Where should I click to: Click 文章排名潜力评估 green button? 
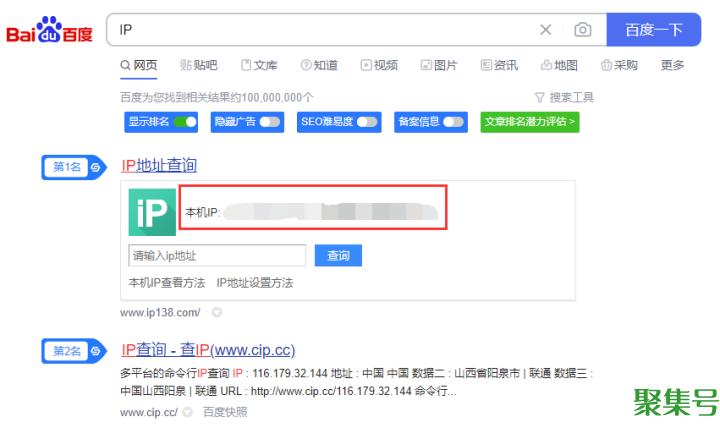530,122
